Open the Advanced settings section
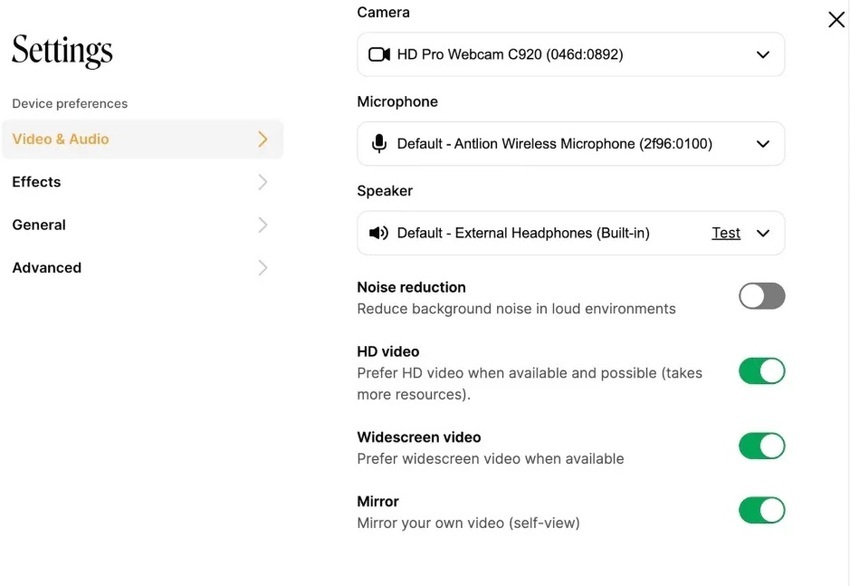850x586 pixels. (x=143, y=268)
